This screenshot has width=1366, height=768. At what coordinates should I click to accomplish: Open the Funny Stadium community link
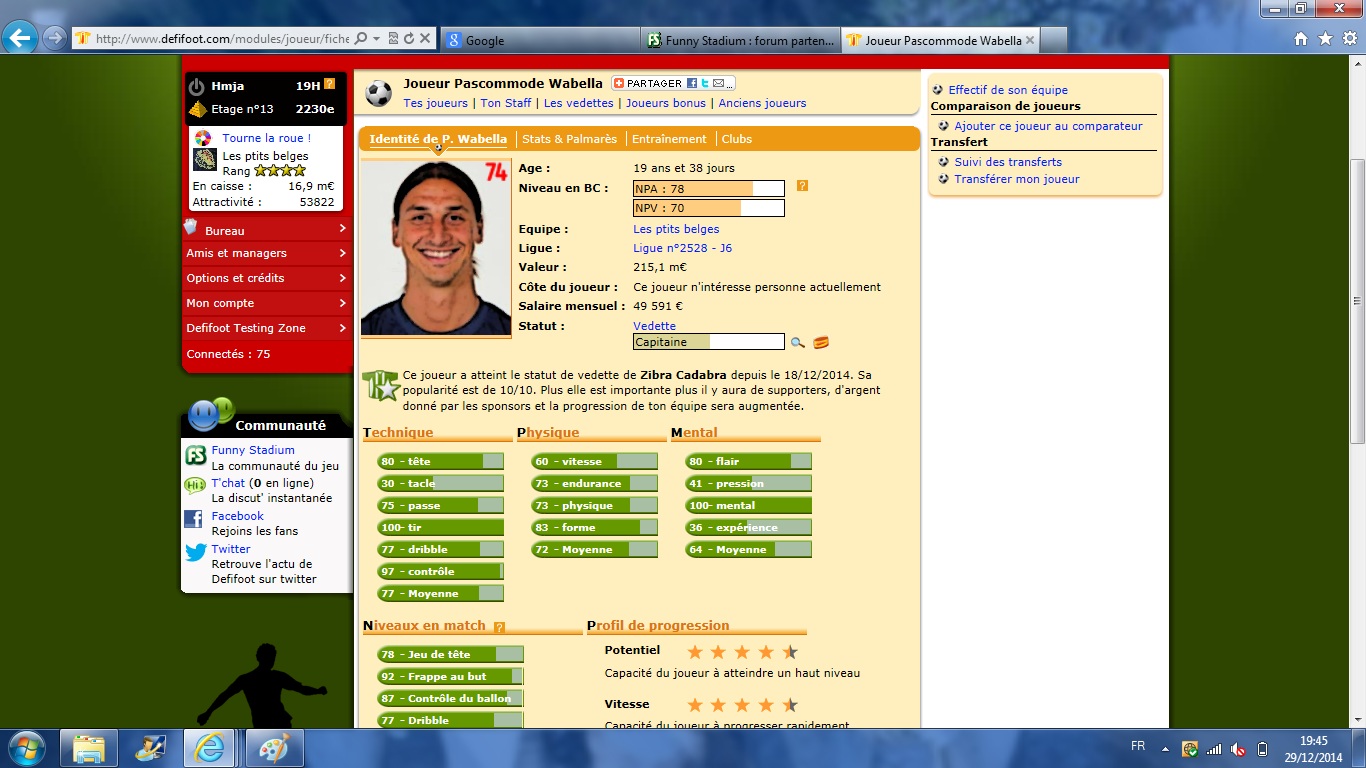(x=253, y=450)
